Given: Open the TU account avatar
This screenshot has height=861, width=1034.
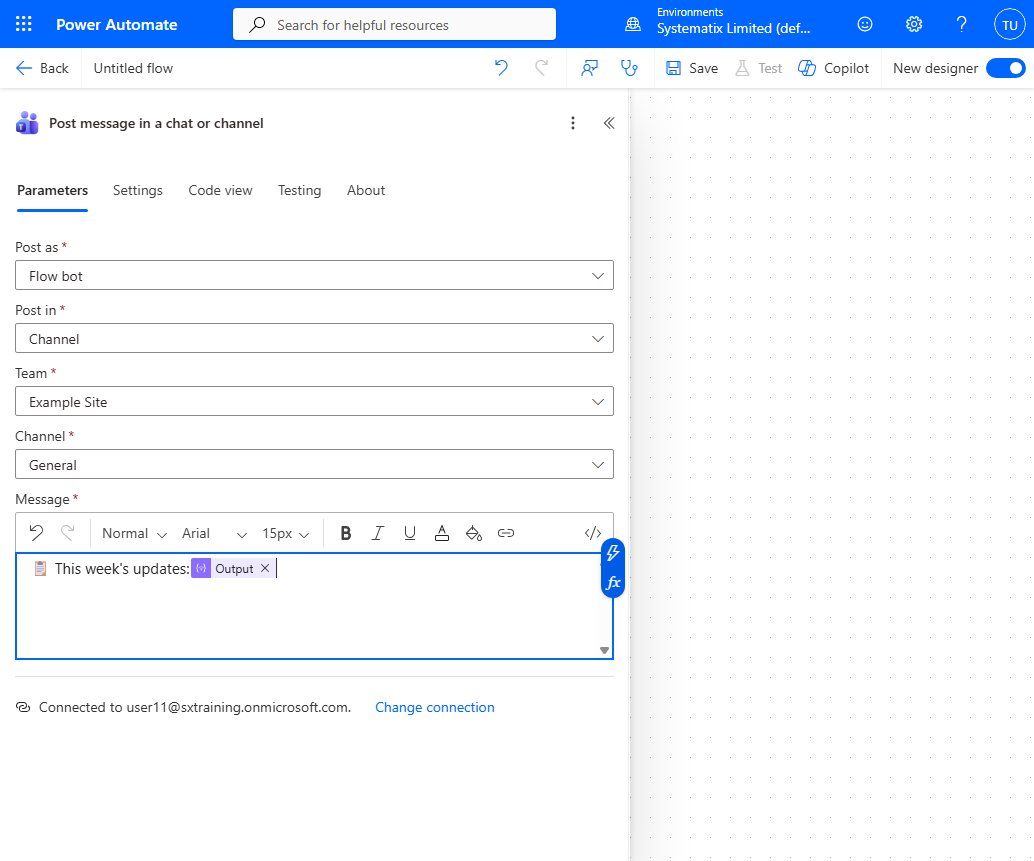Looking at the screenshot, I should [1010, 25].
